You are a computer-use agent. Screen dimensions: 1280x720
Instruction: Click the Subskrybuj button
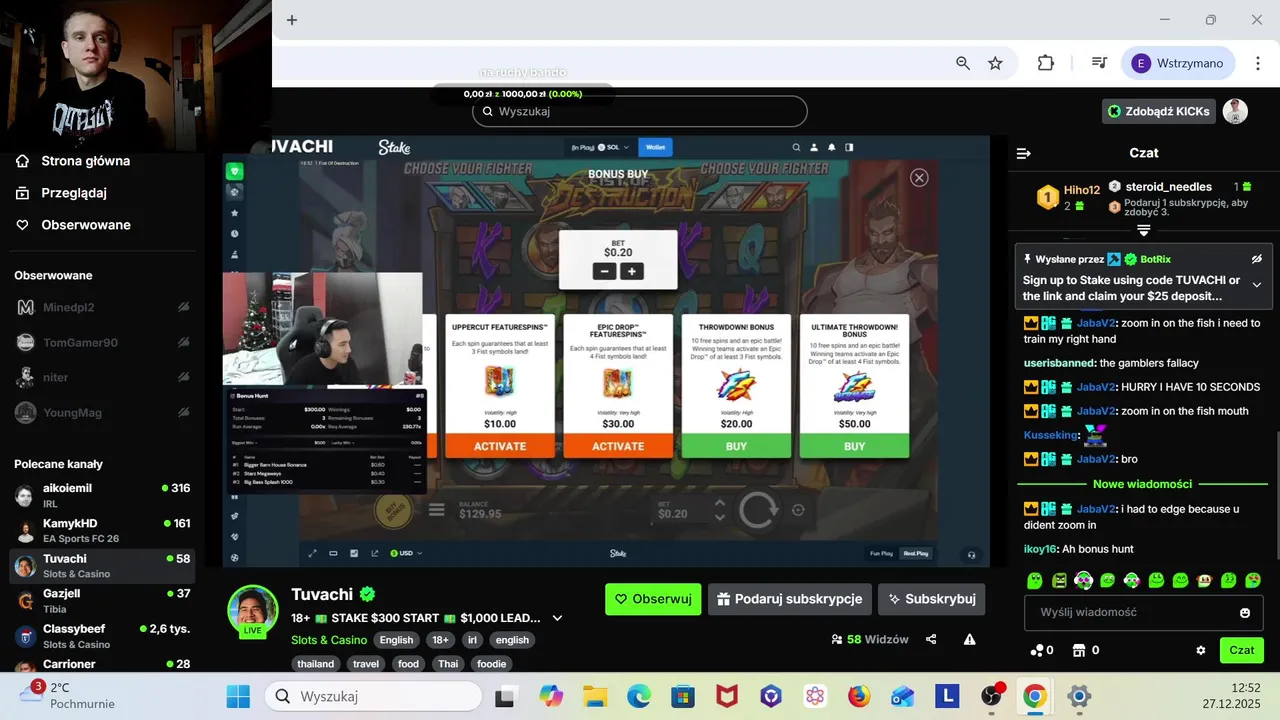point(931,599)
